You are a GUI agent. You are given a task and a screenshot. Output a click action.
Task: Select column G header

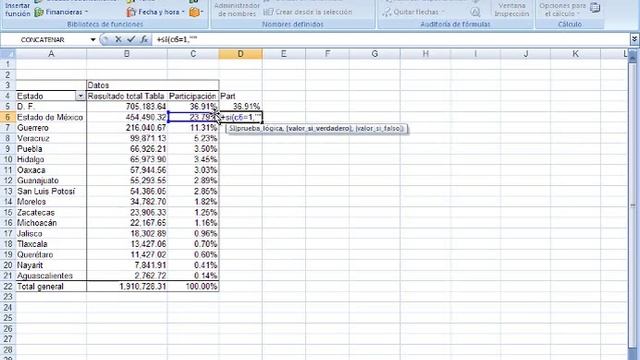[374, 54]
